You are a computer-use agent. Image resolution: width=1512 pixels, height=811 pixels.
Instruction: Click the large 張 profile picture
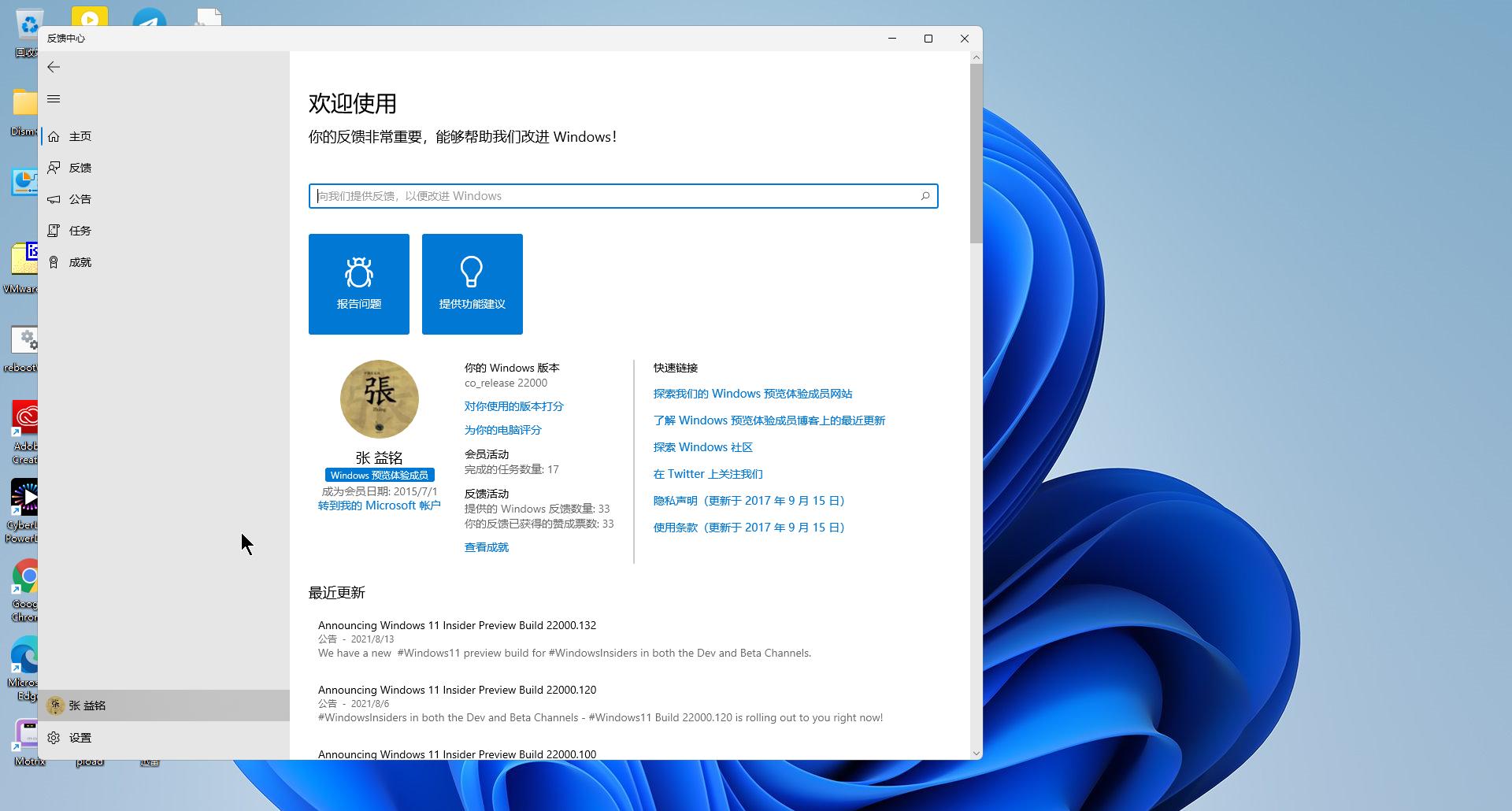pyautogui.click(x=380, y=399)
